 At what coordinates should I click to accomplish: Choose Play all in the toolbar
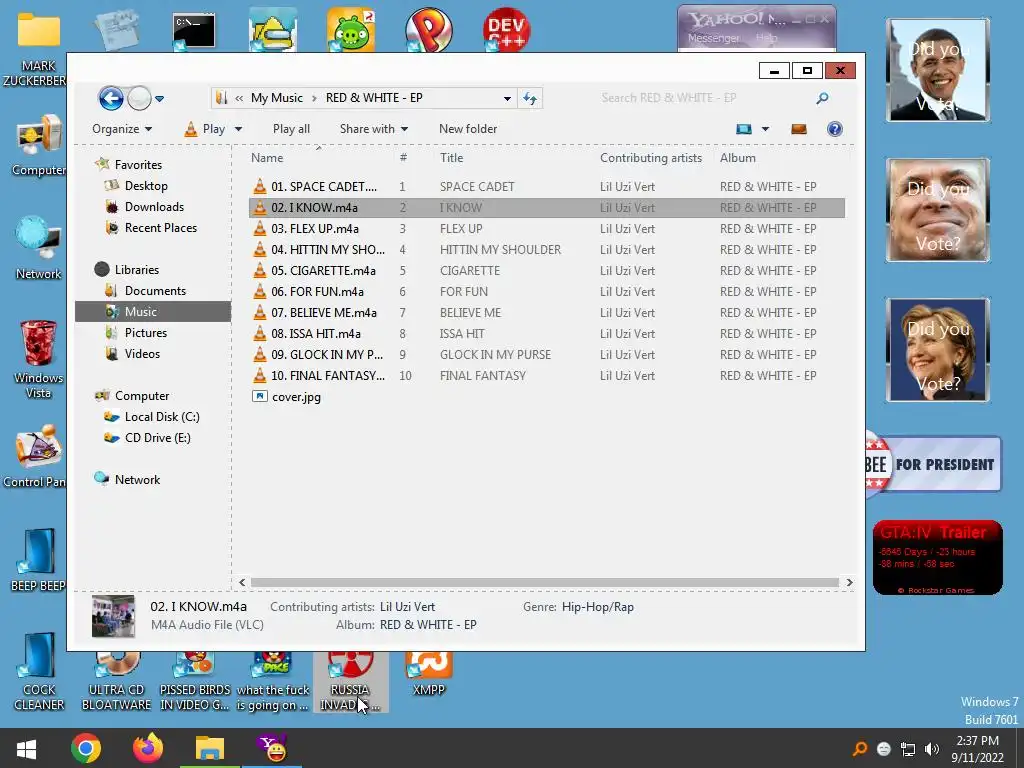(291, 129)
